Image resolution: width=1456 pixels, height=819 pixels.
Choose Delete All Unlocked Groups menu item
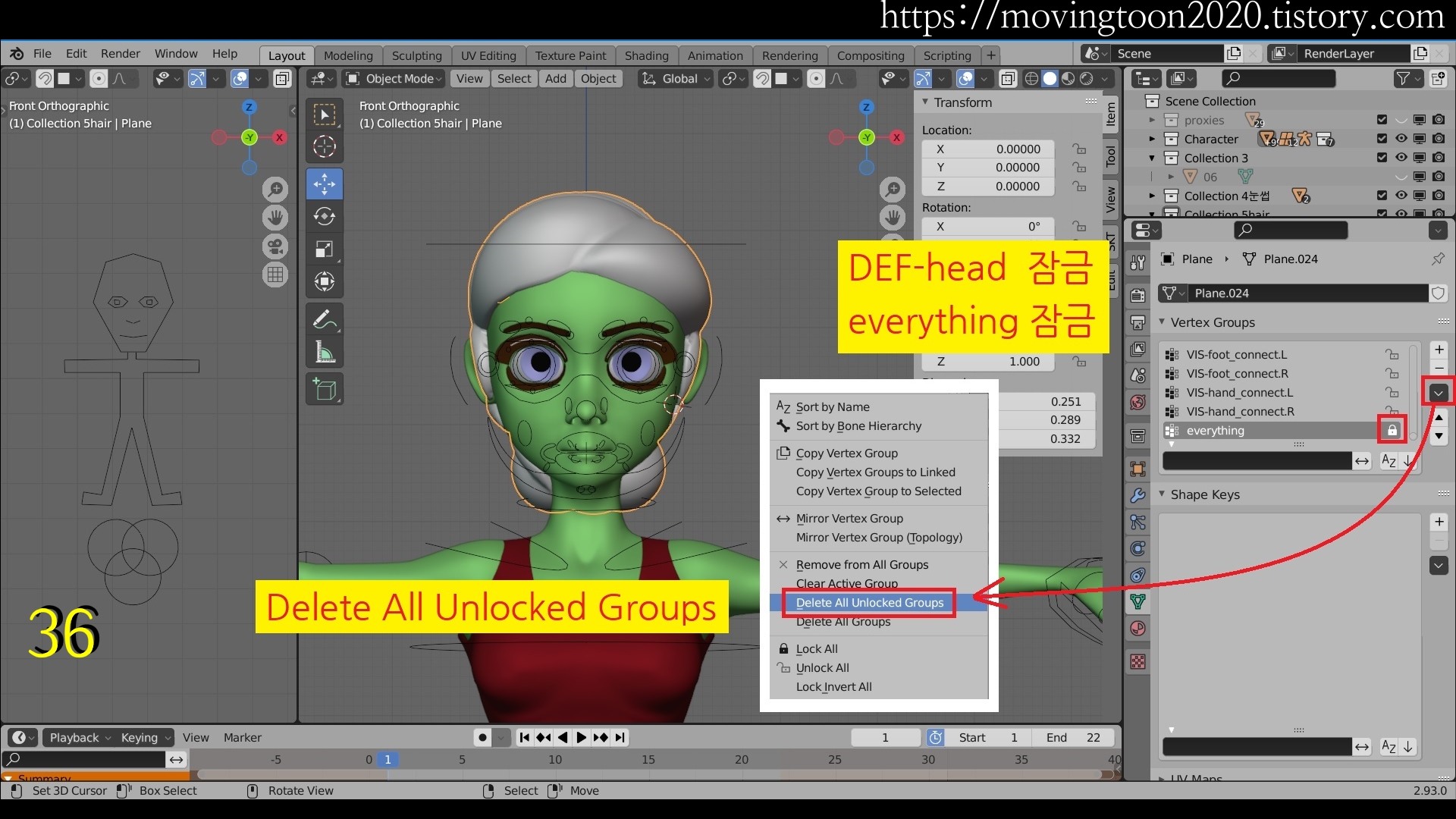click(x=870, y=602)
